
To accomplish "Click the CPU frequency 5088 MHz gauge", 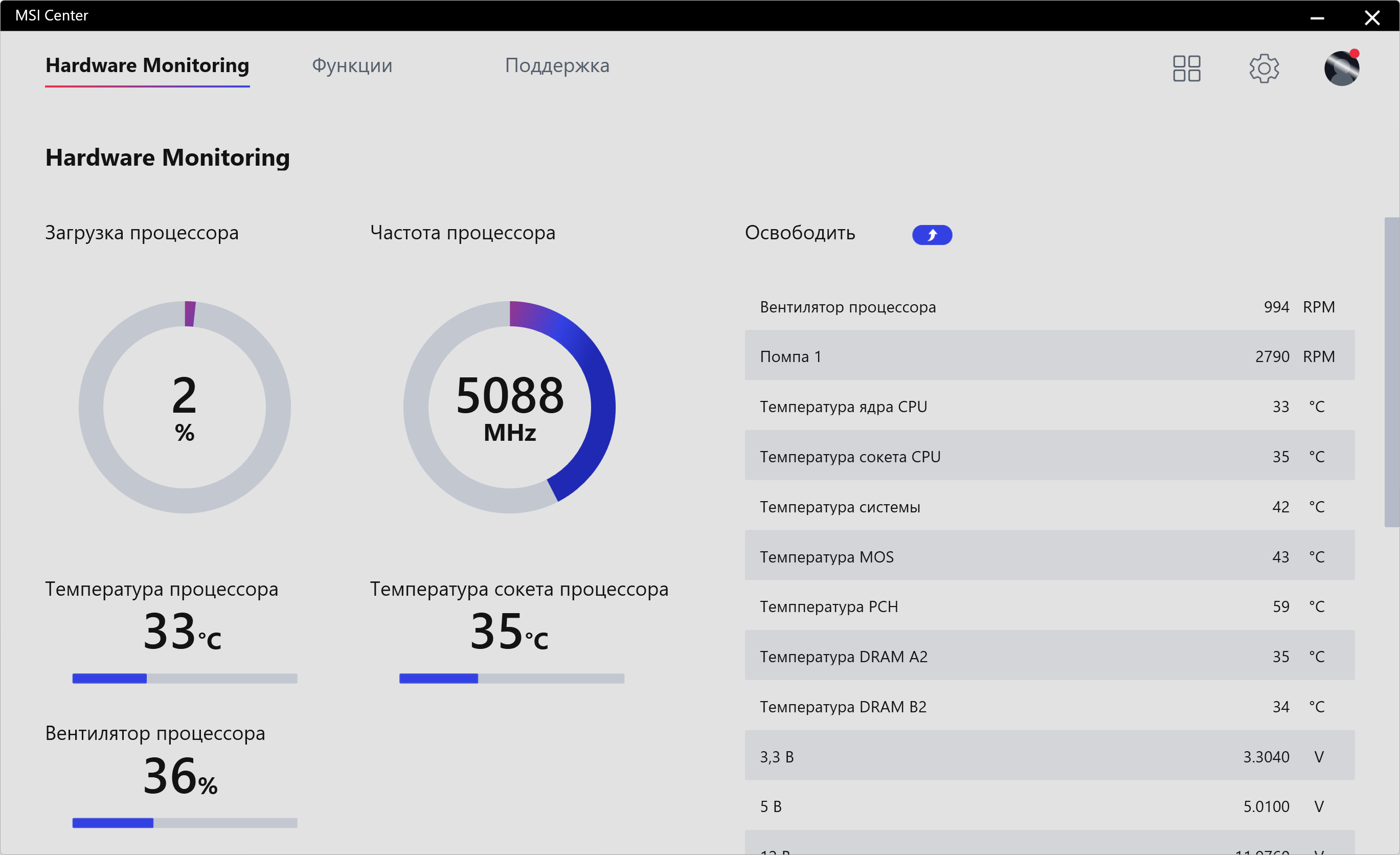I will coord(510,408).
